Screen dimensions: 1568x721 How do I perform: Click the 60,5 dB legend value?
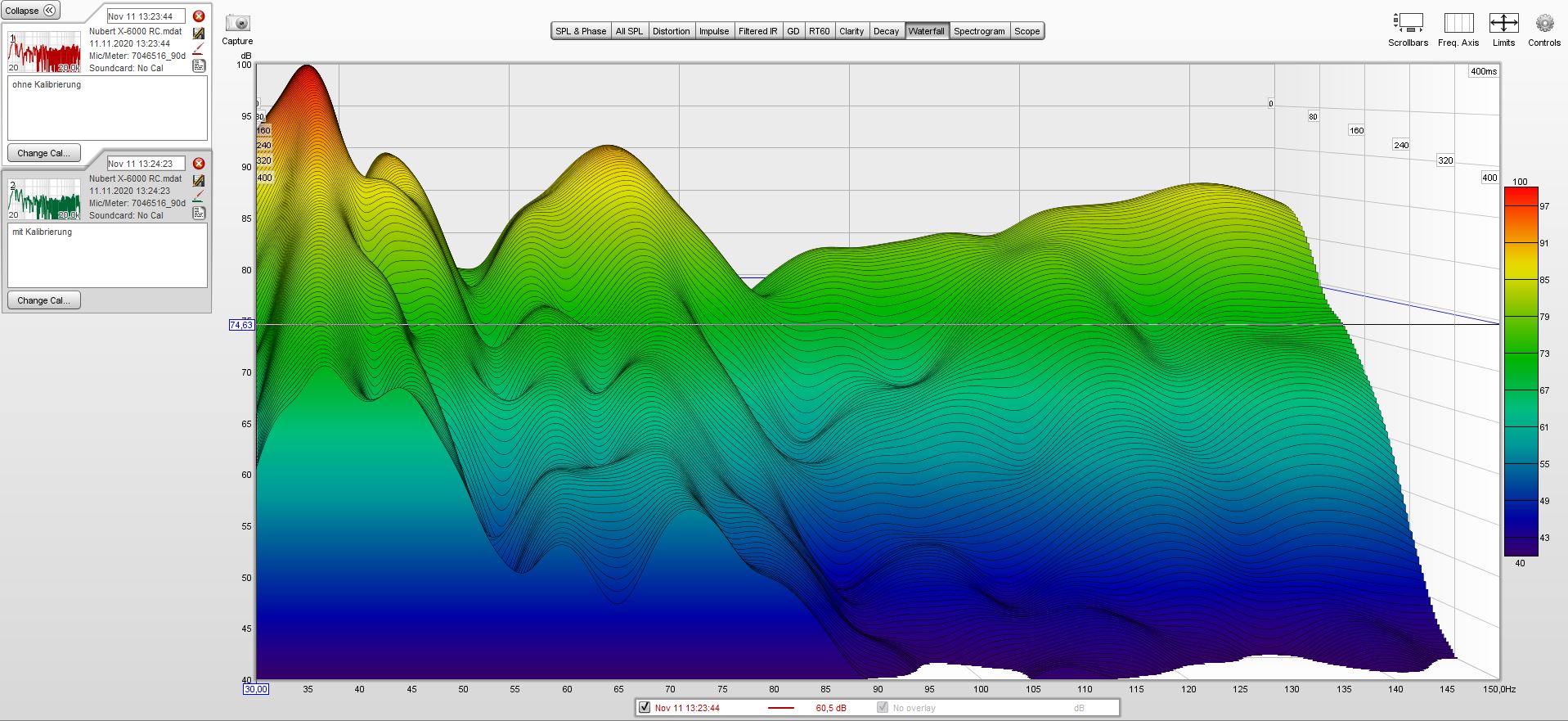click(x=830, y=708)
